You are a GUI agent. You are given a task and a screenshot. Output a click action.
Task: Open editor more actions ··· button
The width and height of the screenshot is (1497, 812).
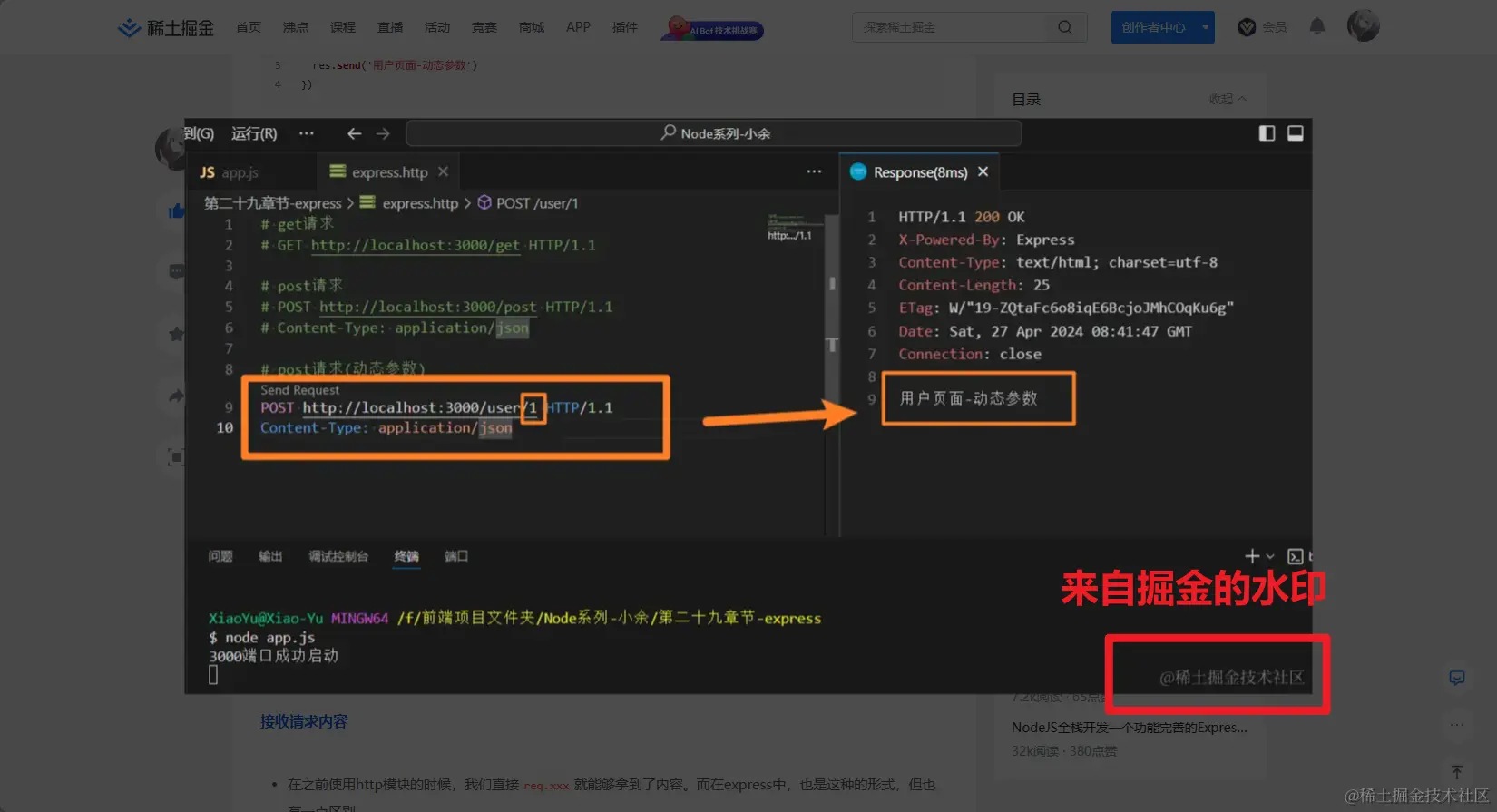point(814,171)
